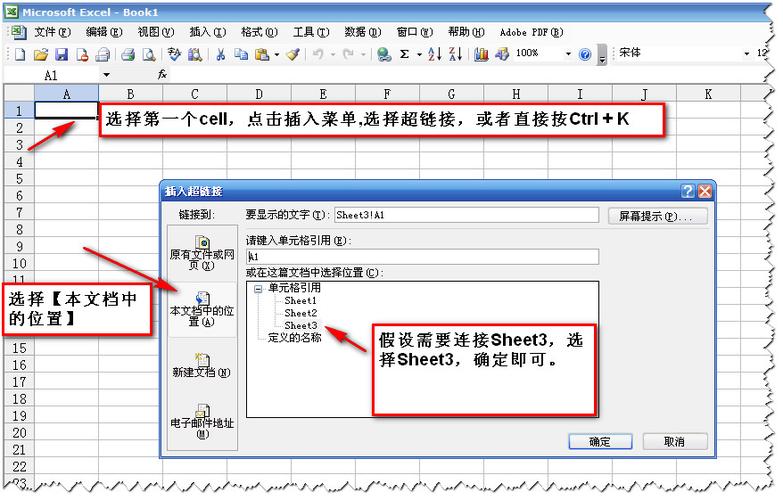This screenshot has height=500, width=783.
Task: Open the 插入(I) menu
Action: point(208,32)
